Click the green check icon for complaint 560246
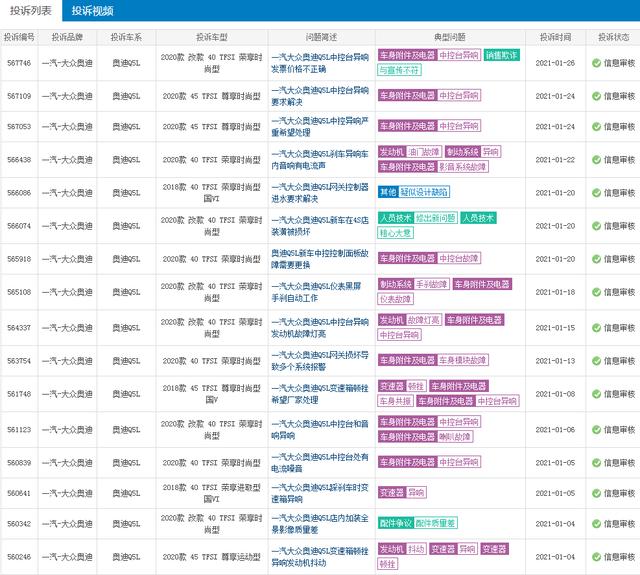 coord(596,557)
